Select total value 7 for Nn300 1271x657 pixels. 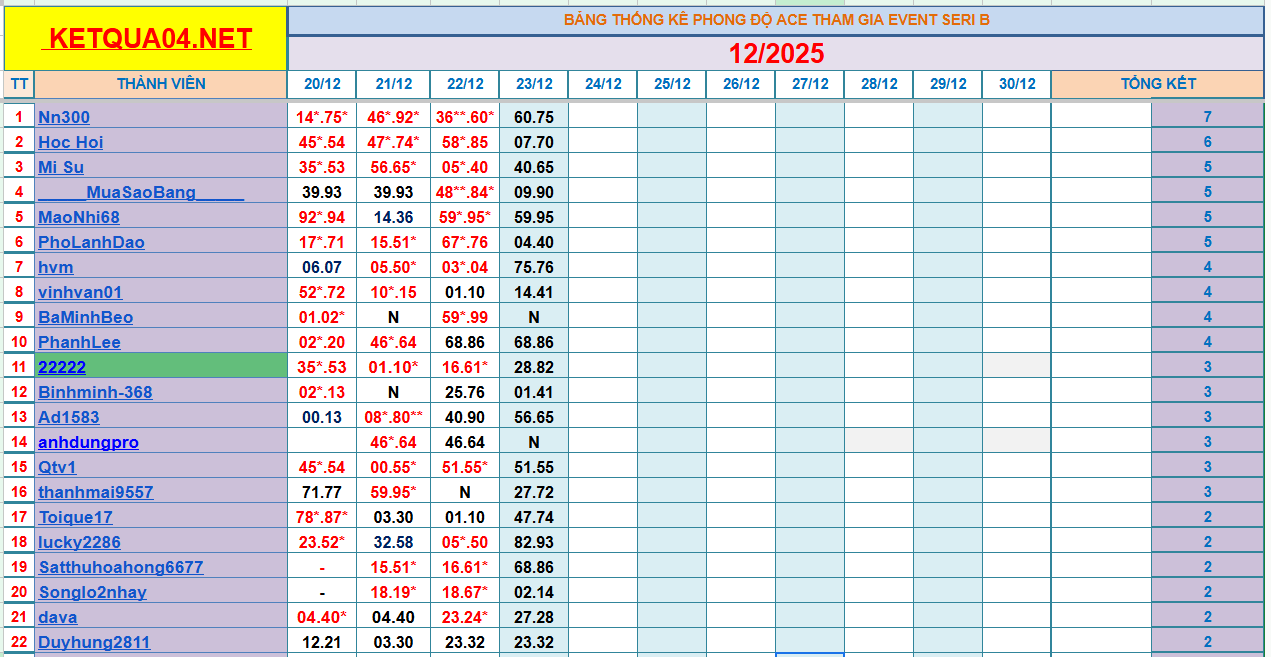(x=1208, y=117)
